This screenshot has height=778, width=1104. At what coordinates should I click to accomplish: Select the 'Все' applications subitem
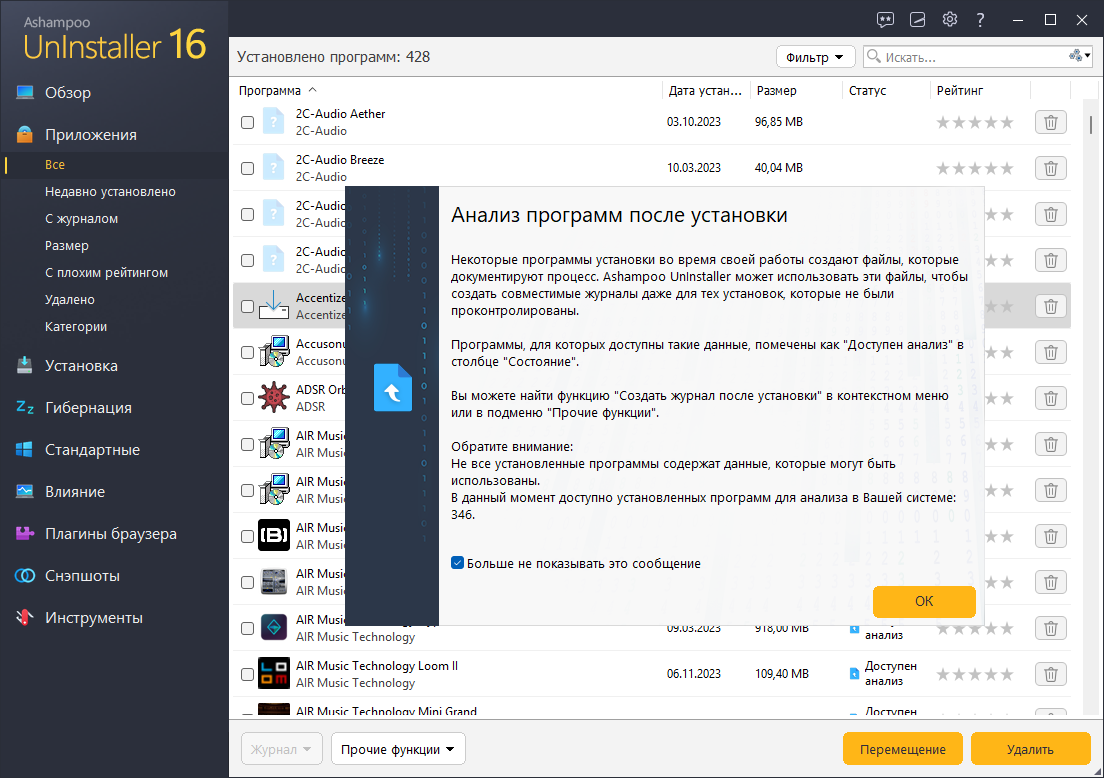coord(55,165)
